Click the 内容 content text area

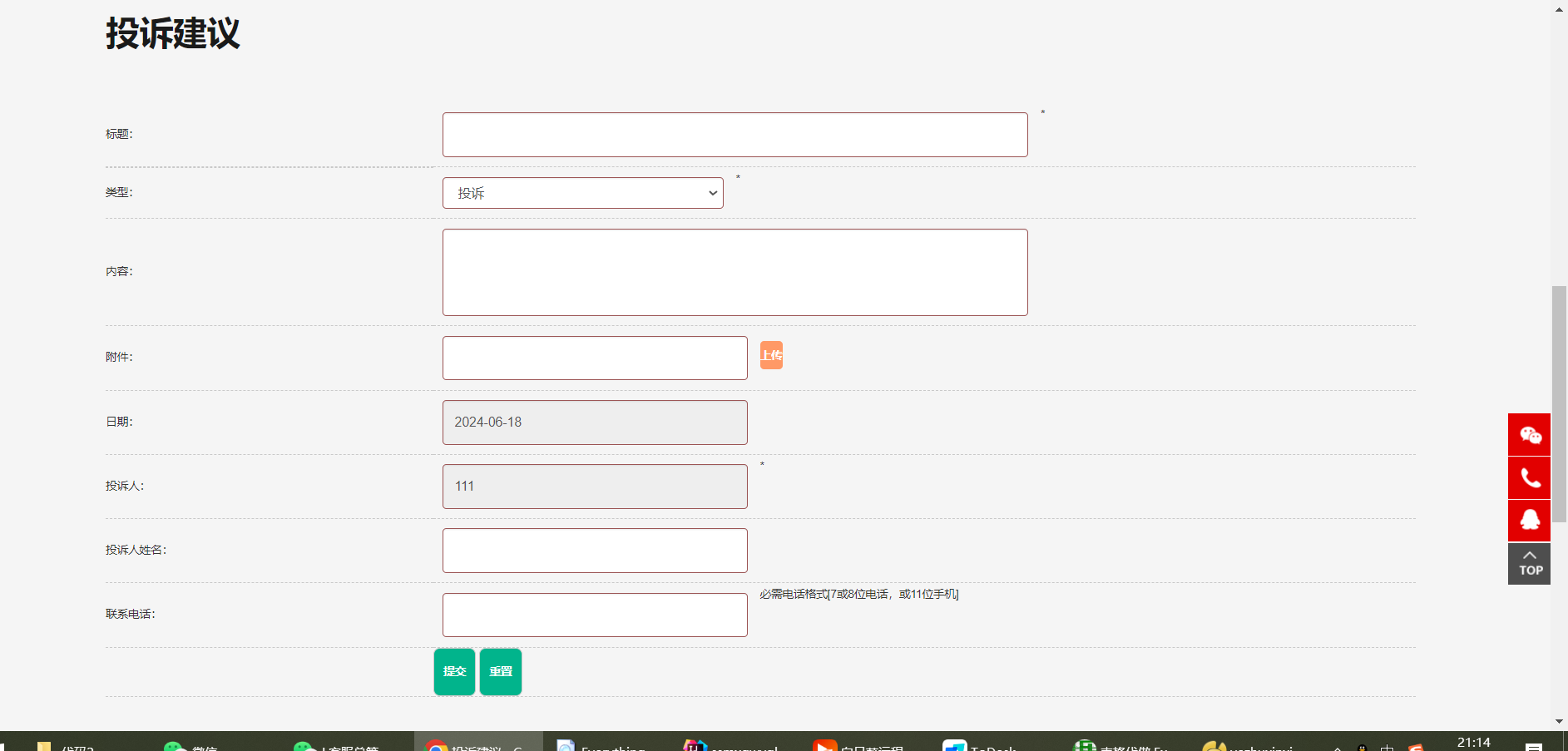pyautogui.click(x=735, y=272)
